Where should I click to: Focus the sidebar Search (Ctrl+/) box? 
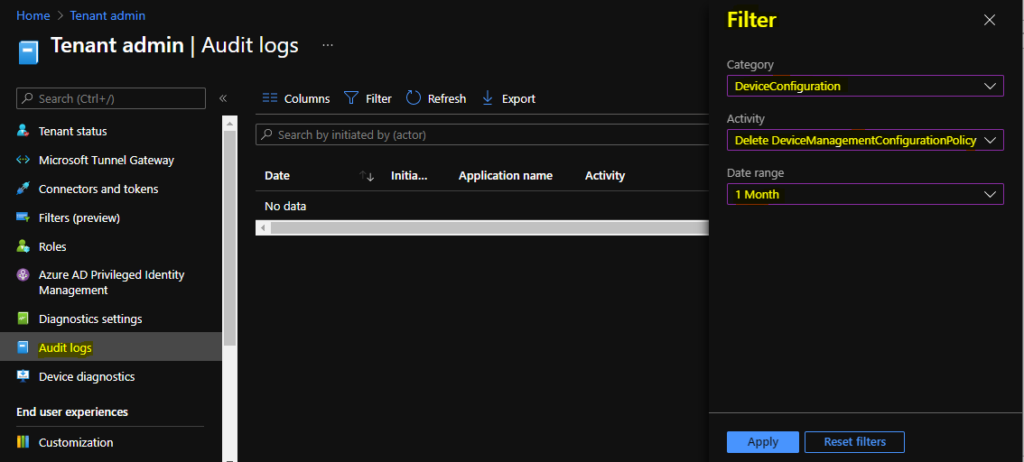[x=111, y=98]
